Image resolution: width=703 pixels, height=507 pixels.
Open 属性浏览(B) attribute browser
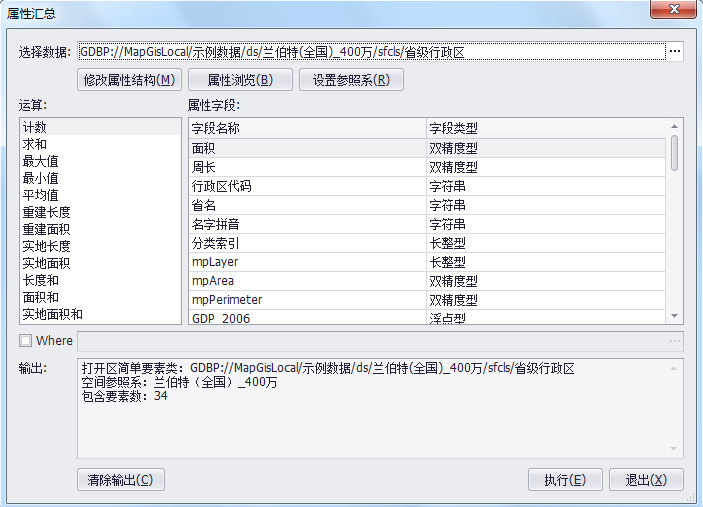pyautogui.click(x=240, y=80)
